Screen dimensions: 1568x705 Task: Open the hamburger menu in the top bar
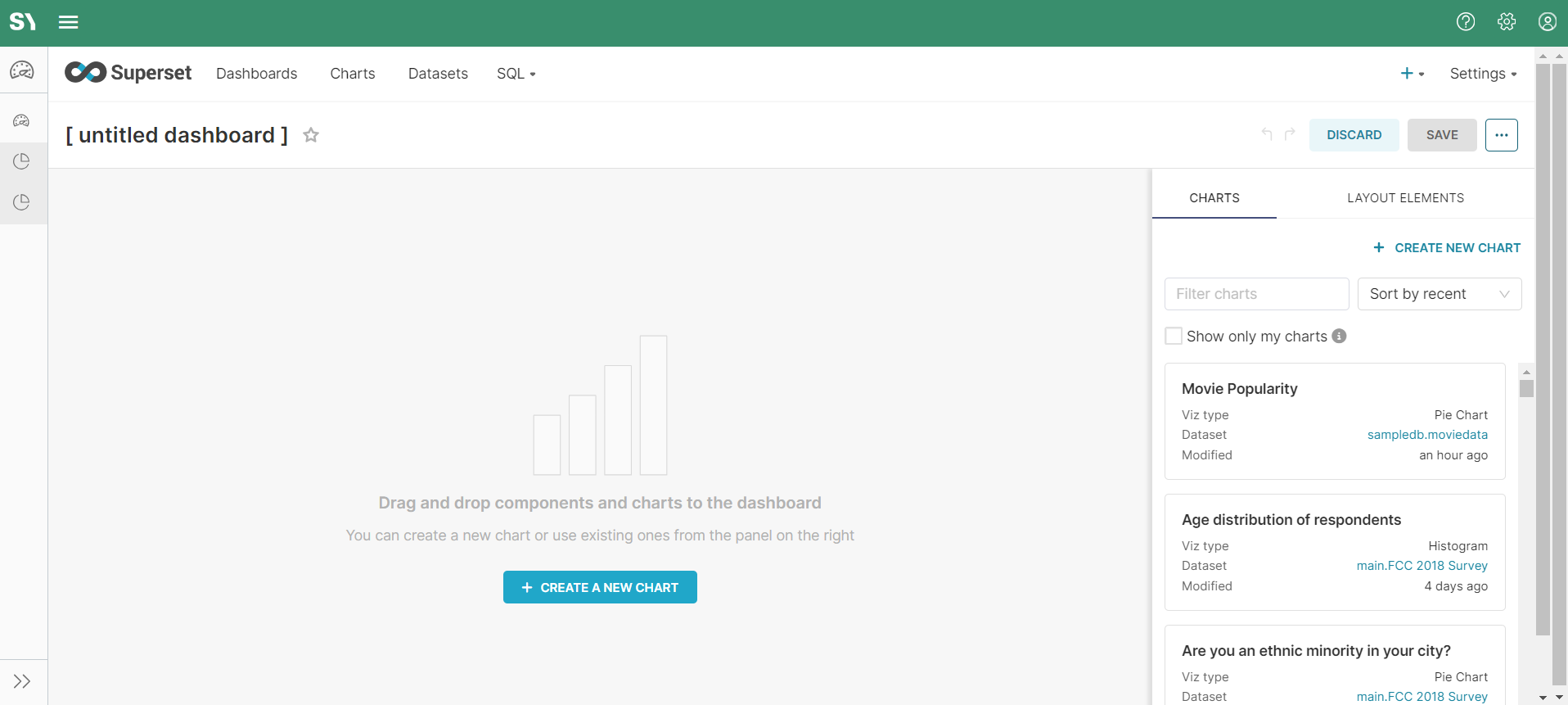point(69,22)
